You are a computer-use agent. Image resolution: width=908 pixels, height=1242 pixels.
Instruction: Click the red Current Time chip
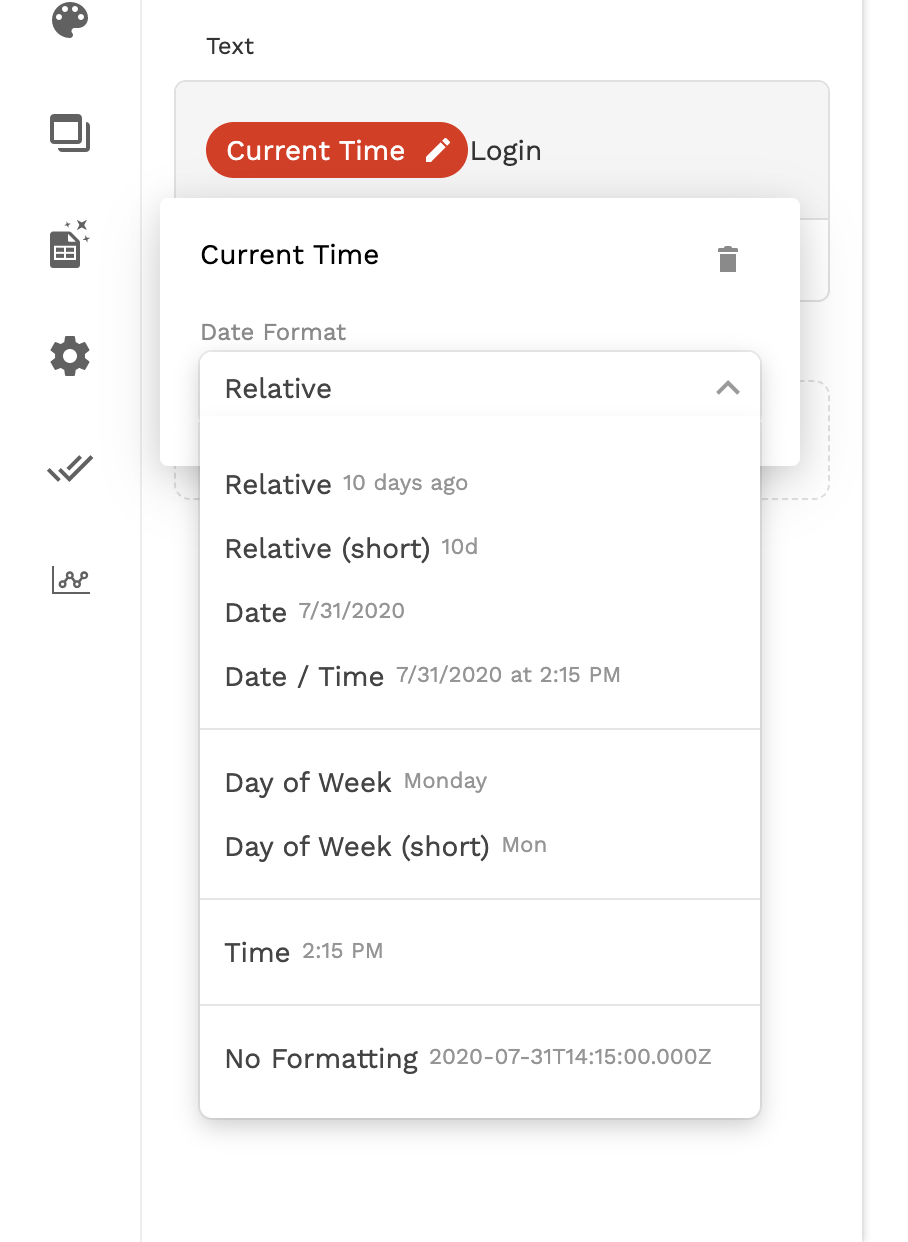coord(314,151)
